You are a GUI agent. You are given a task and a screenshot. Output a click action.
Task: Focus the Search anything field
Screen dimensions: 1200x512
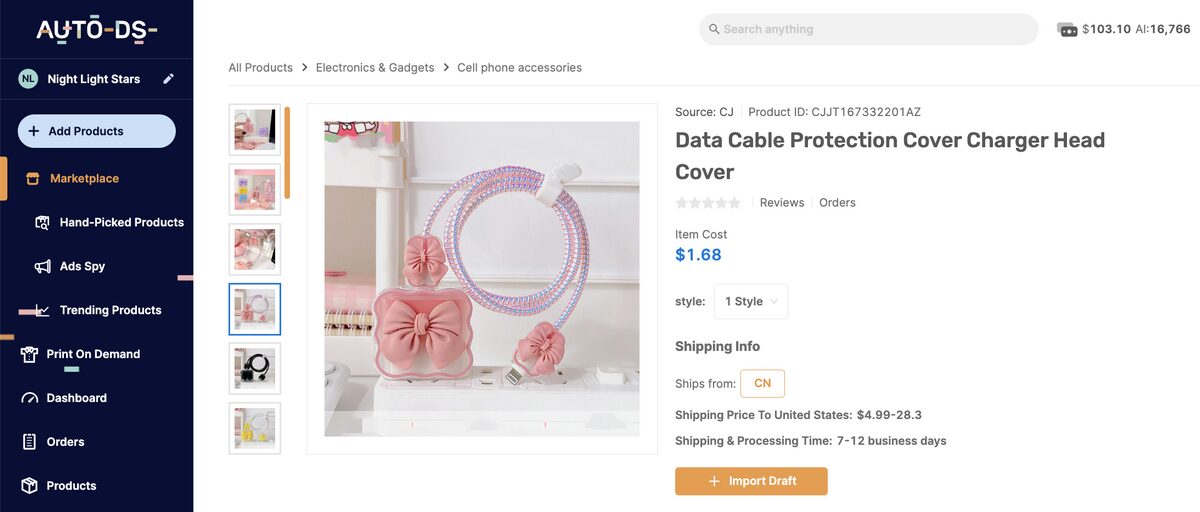[868, 29]
